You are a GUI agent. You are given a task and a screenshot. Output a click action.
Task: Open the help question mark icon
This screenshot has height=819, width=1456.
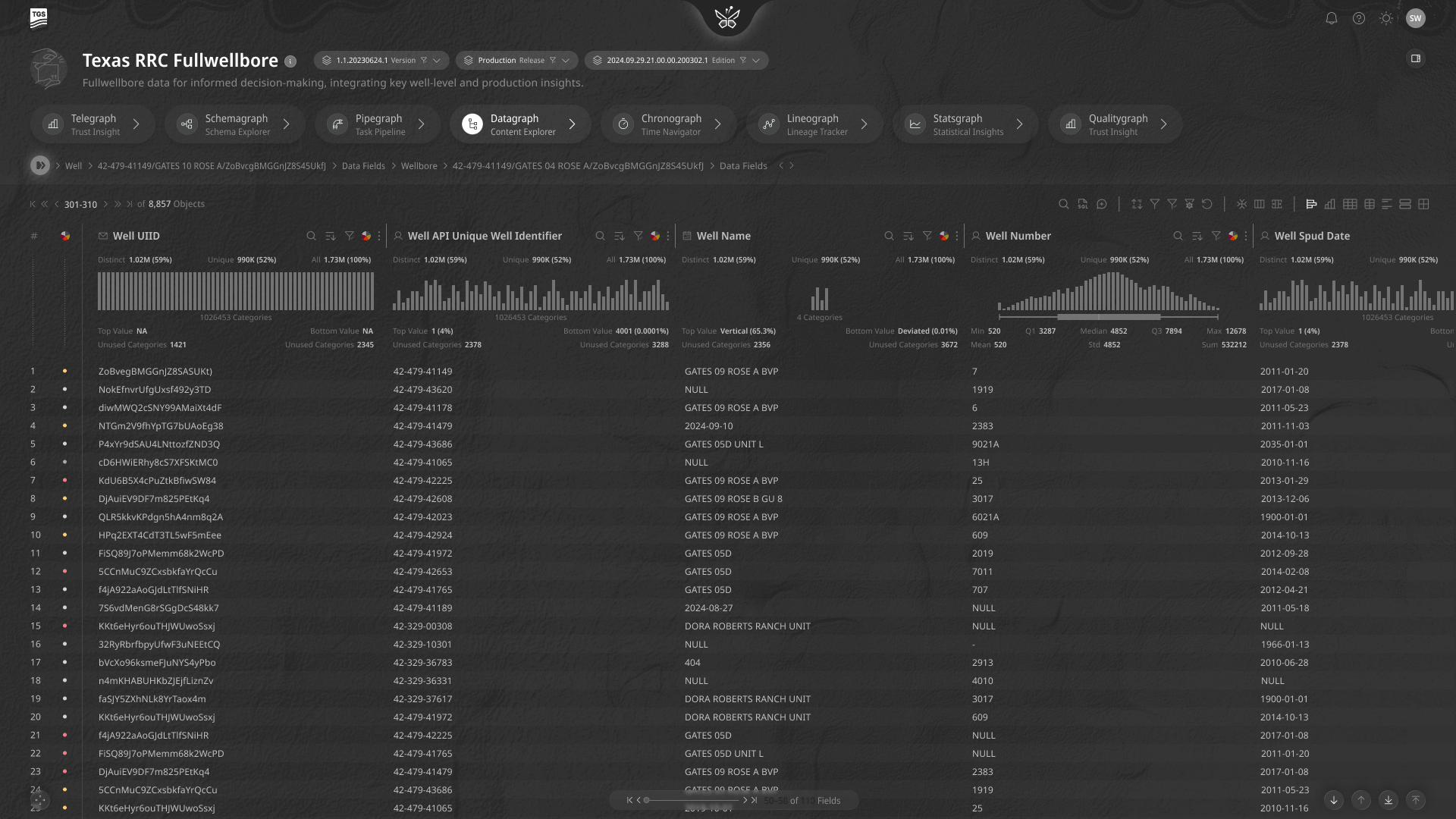(x=1359, y=18)
